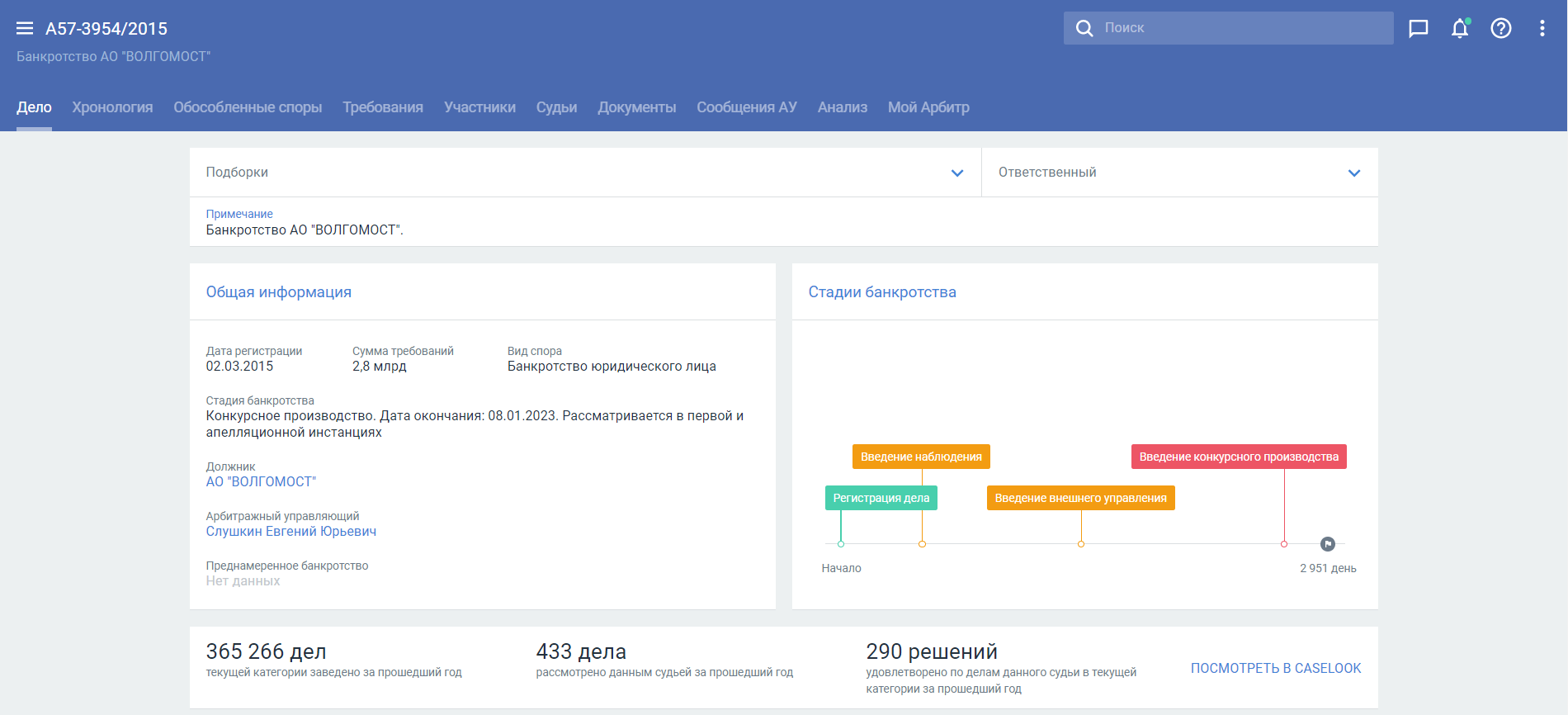Image resolution: width=1568 pixels, height=715 pixels.
Task: Focus the Поиск search field
Action: coord(1229,28)
